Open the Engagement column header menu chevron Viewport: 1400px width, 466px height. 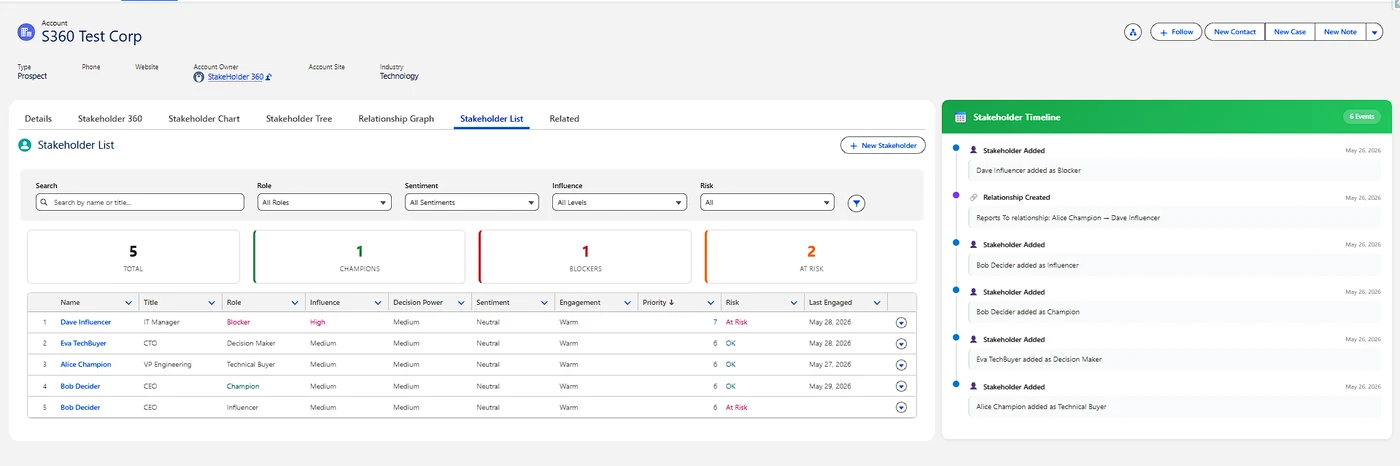(627, 302)
